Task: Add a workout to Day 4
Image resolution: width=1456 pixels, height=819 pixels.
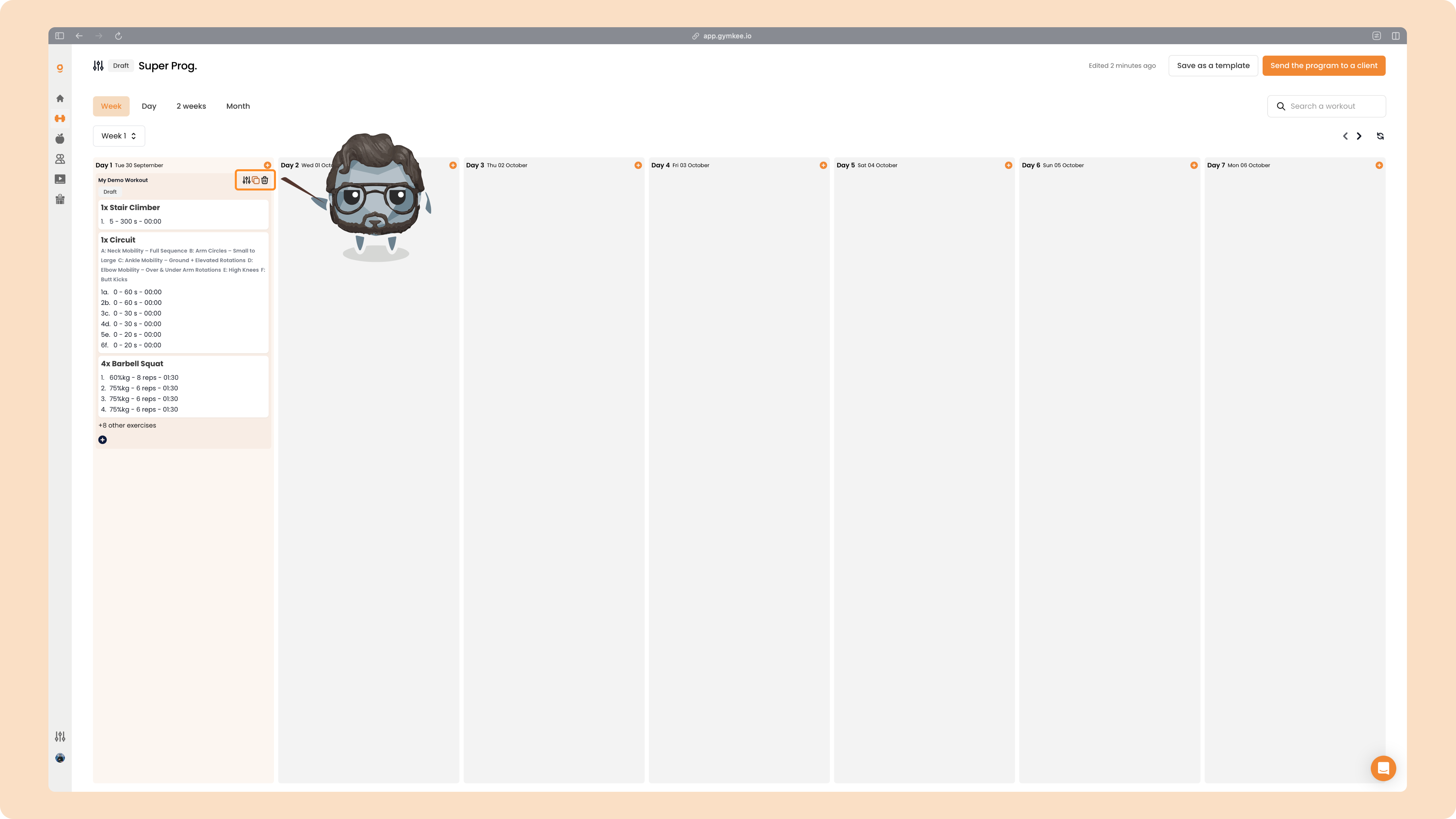Action: [x=824, y=165]
